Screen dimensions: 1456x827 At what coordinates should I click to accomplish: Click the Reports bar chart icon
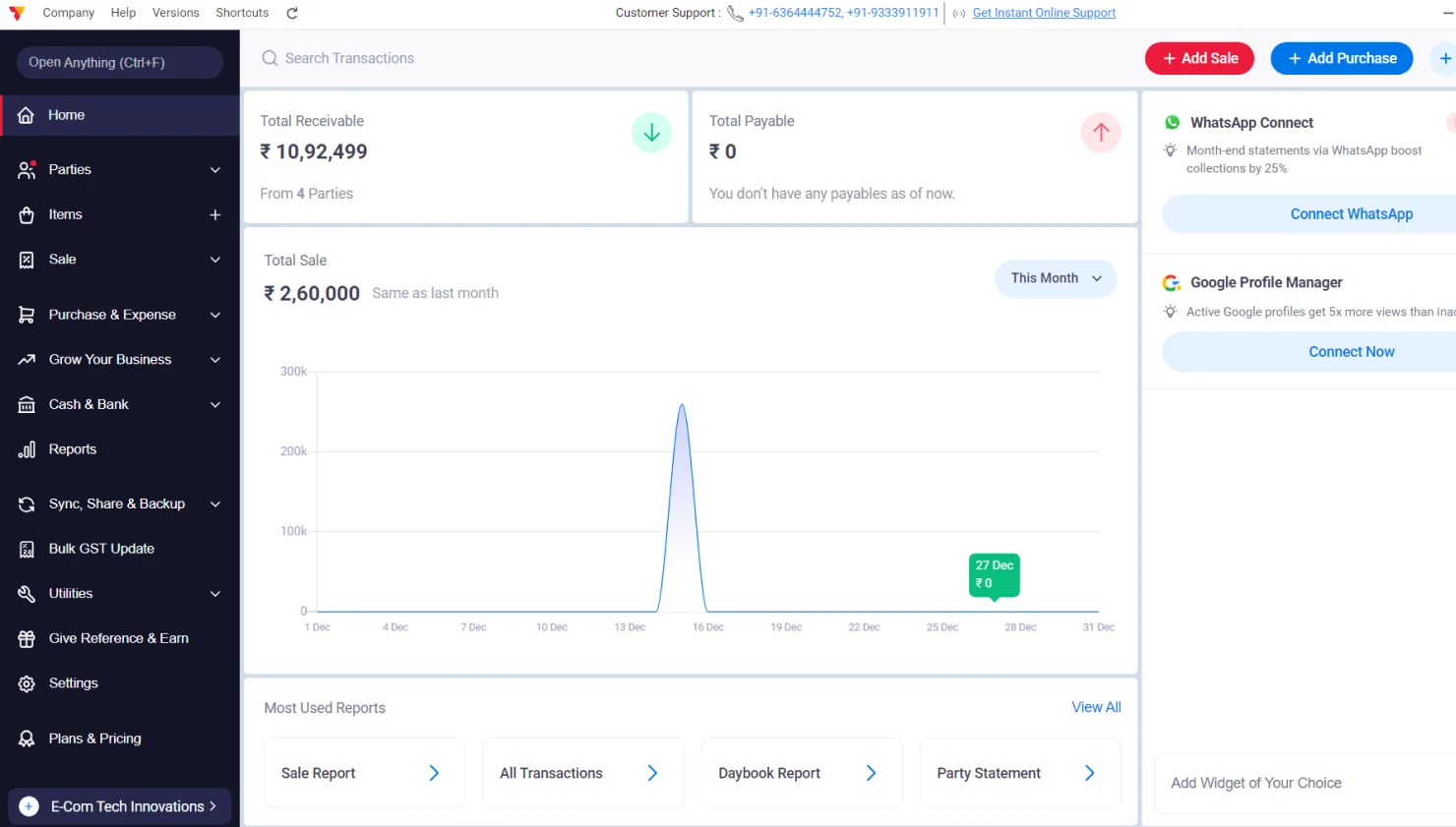coord(27,449)
